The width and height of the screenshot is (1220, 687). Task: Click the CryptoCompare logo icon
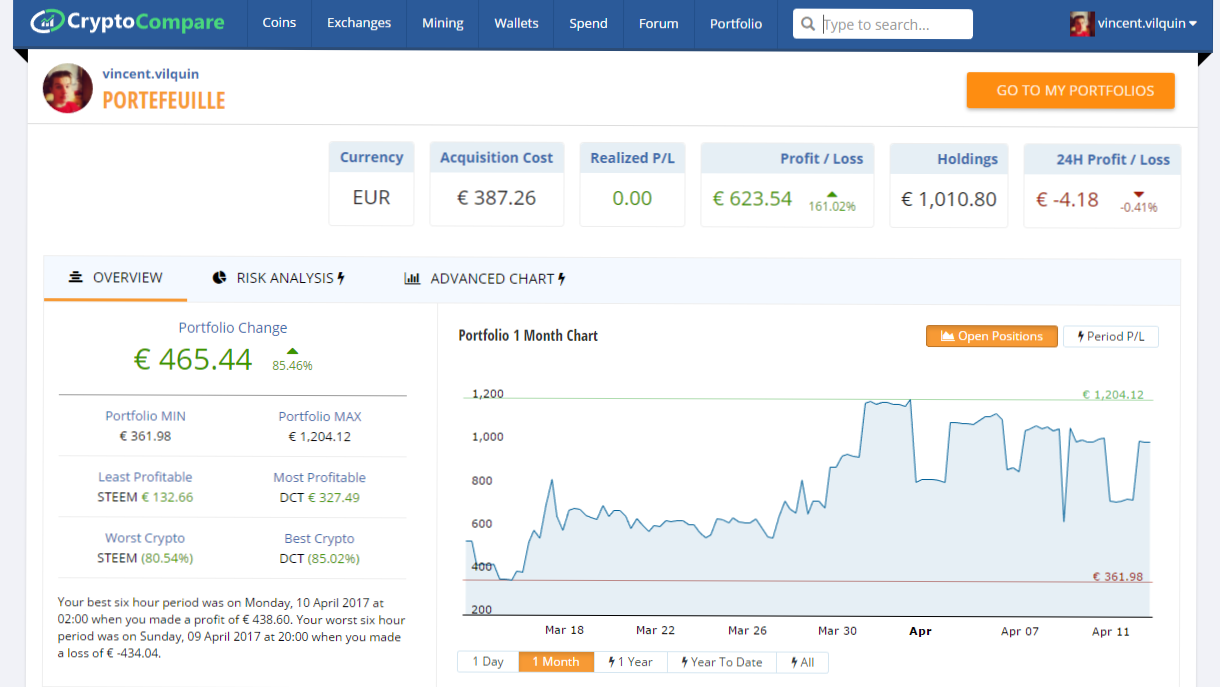(46, 22)
